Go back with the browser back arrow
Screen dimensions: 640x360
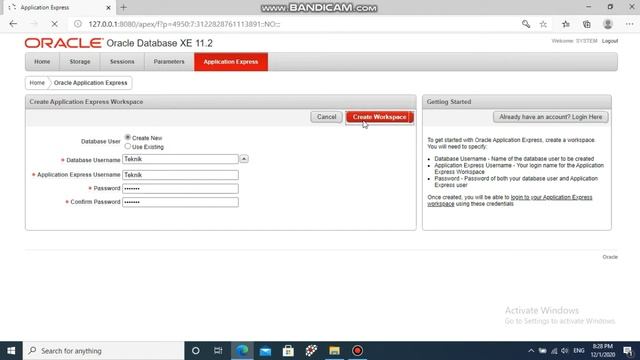pos(13,24)
